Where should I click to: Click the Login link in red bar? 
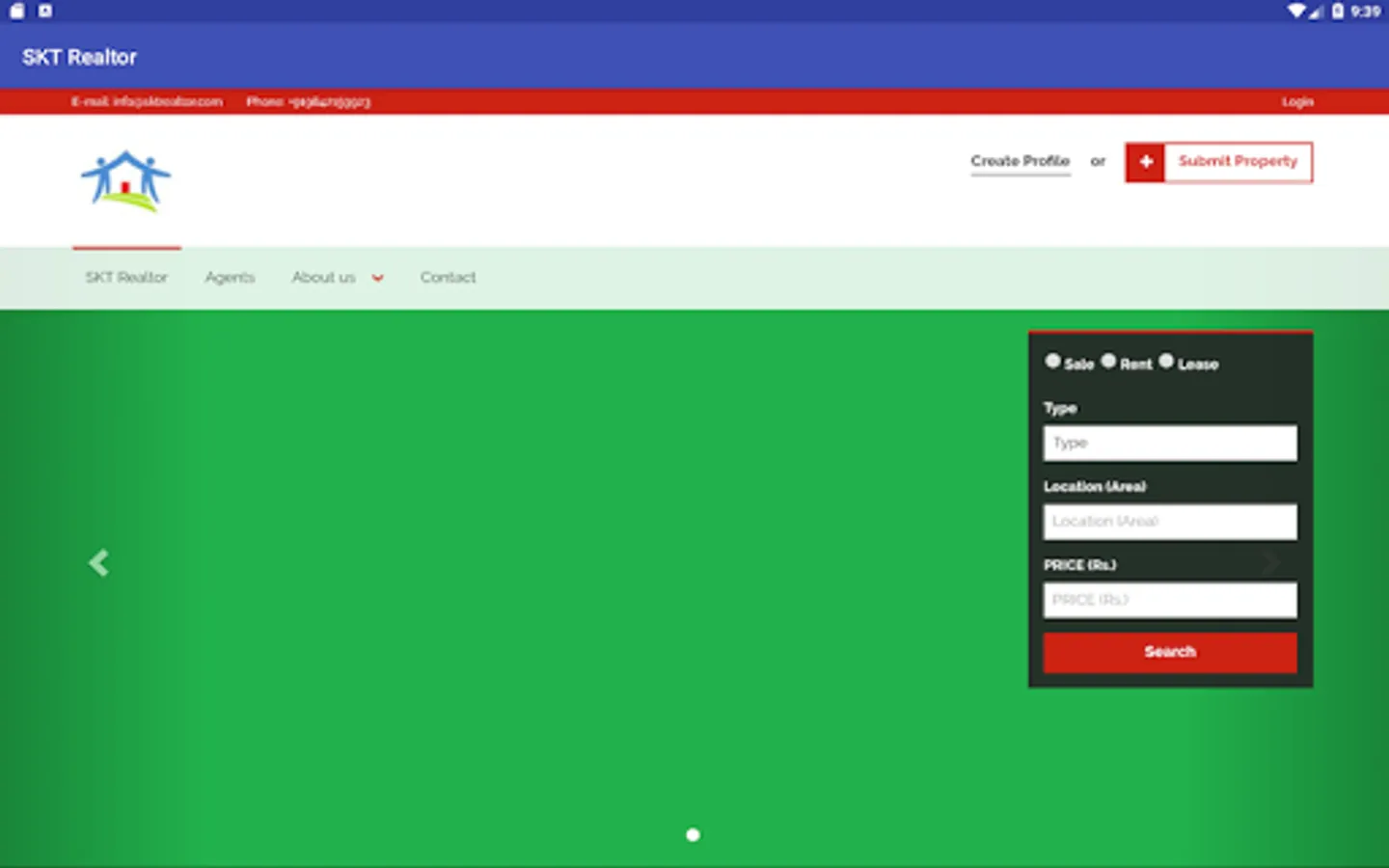pyautogui.click(x=1297, y=101)
